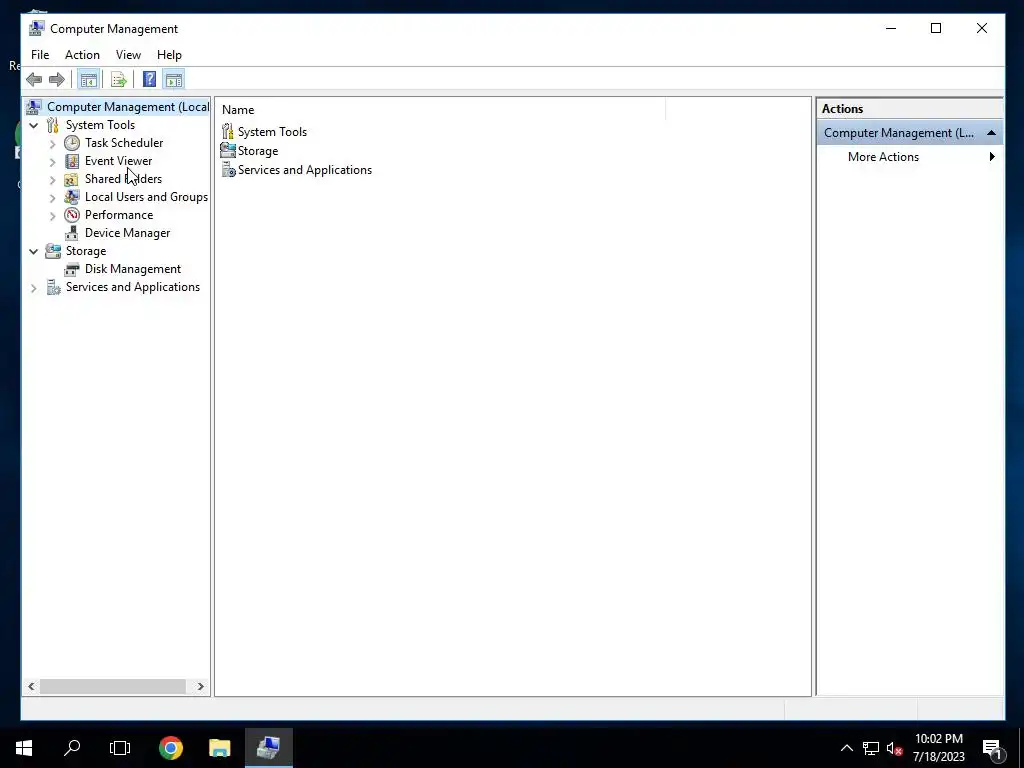This screenshot has height=768, width=1024.
Task: Toggle Show/Hide Action Pane toolbar icon
Action: 174,80
